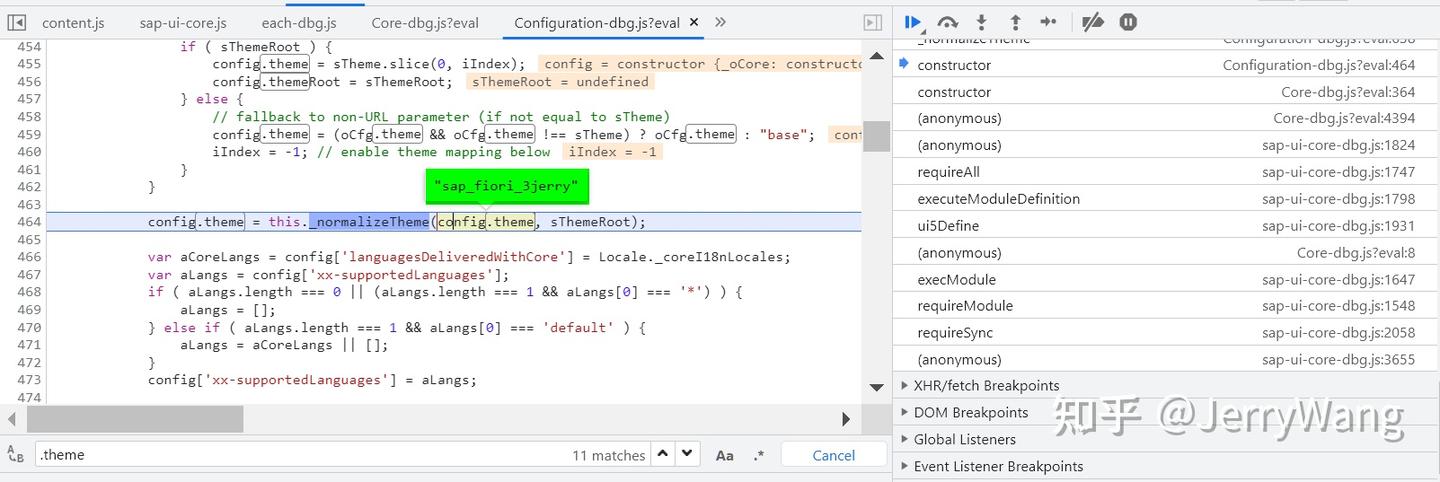Select executeModuleDefinition call stack frame
Screen dimensions: 1440x482
click(1166, 199)
